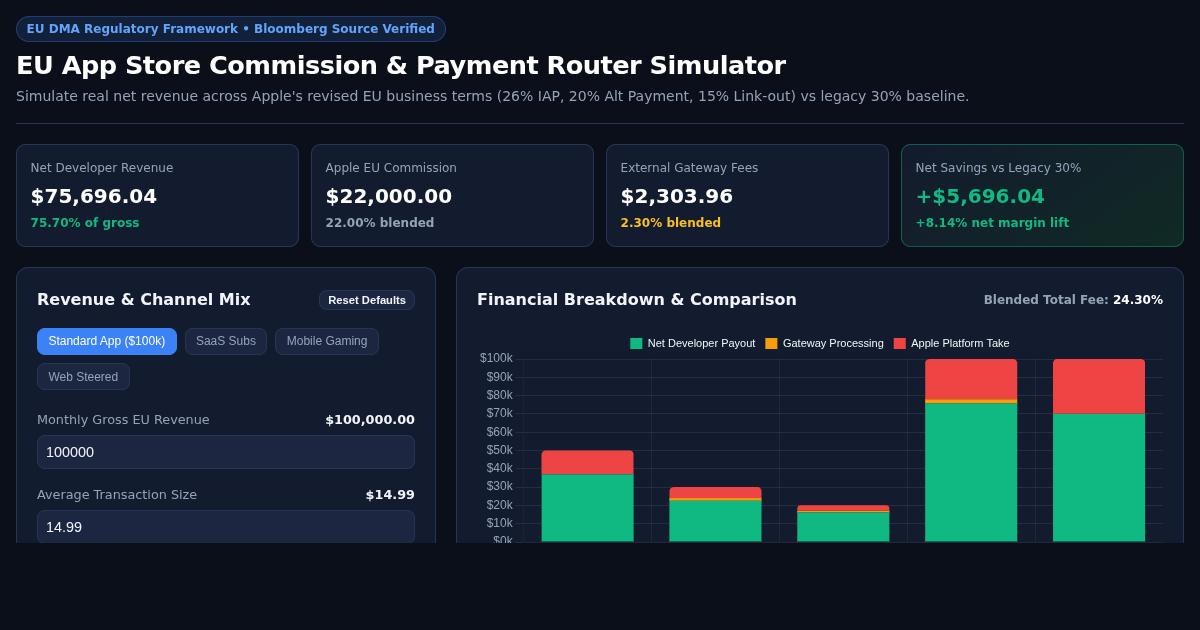Choose the Mobile Gaming preset
Viewport: 1200px width, 630px height.
coord(327,341)
